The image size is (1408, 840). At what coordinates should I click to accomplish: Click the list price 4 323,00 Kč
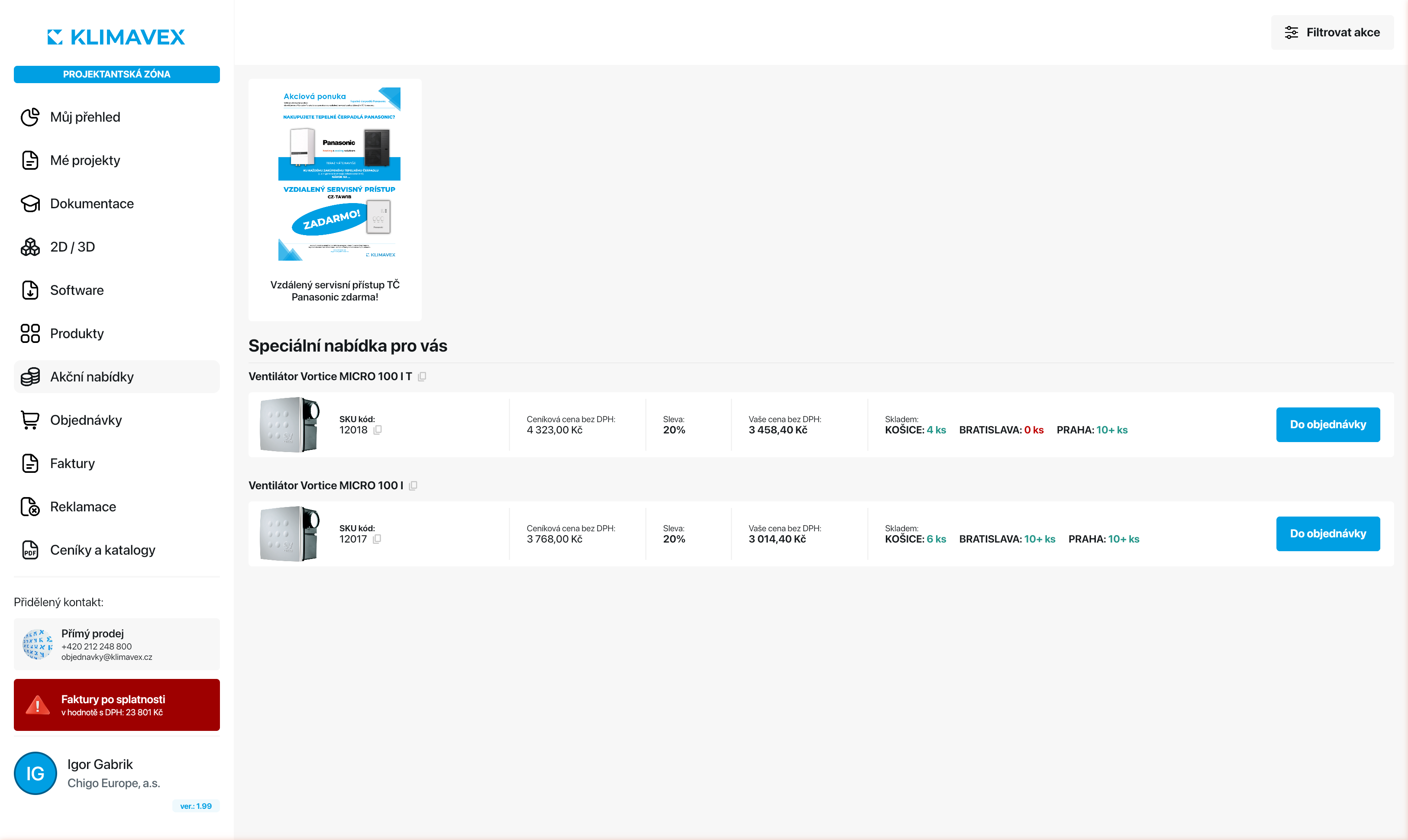555,430
